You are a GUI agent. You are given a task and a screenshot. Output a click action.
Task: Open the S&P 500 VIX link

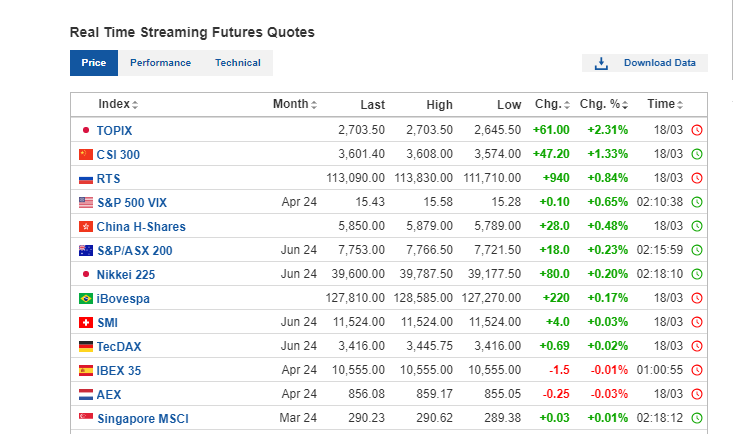coord(132,203)
